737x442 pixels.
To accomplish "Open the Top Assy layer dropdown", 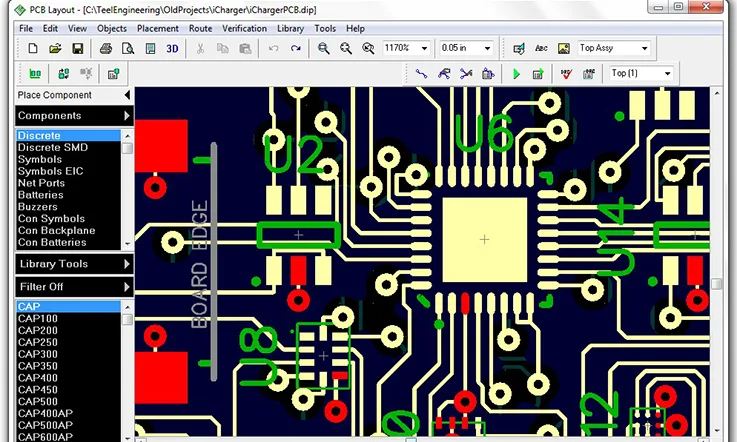I will [x=644, y=48].
